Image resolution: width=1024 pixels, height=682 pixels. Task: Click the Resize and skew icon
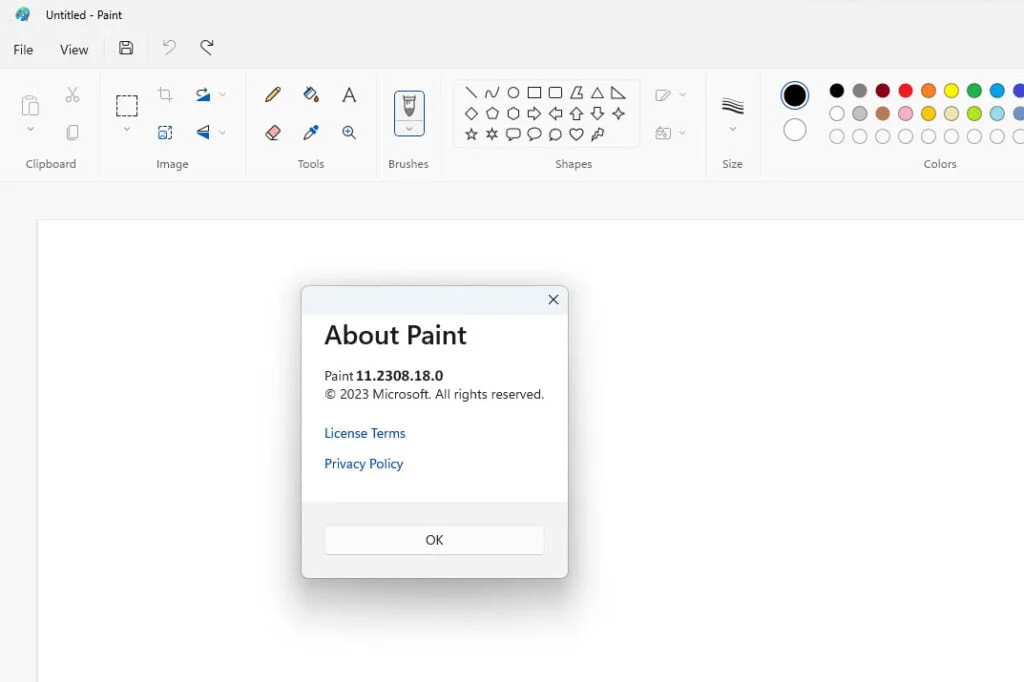165,133
